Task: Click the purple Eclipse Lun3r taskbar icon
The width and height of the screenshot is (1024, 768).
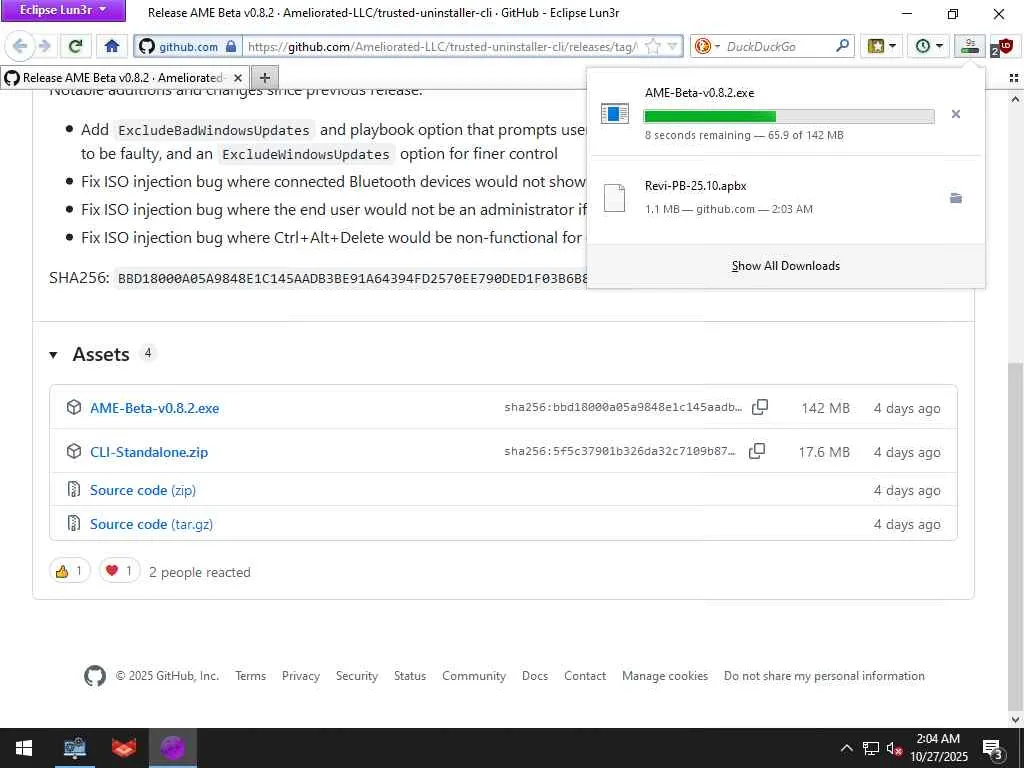Action: pos(172,748)
